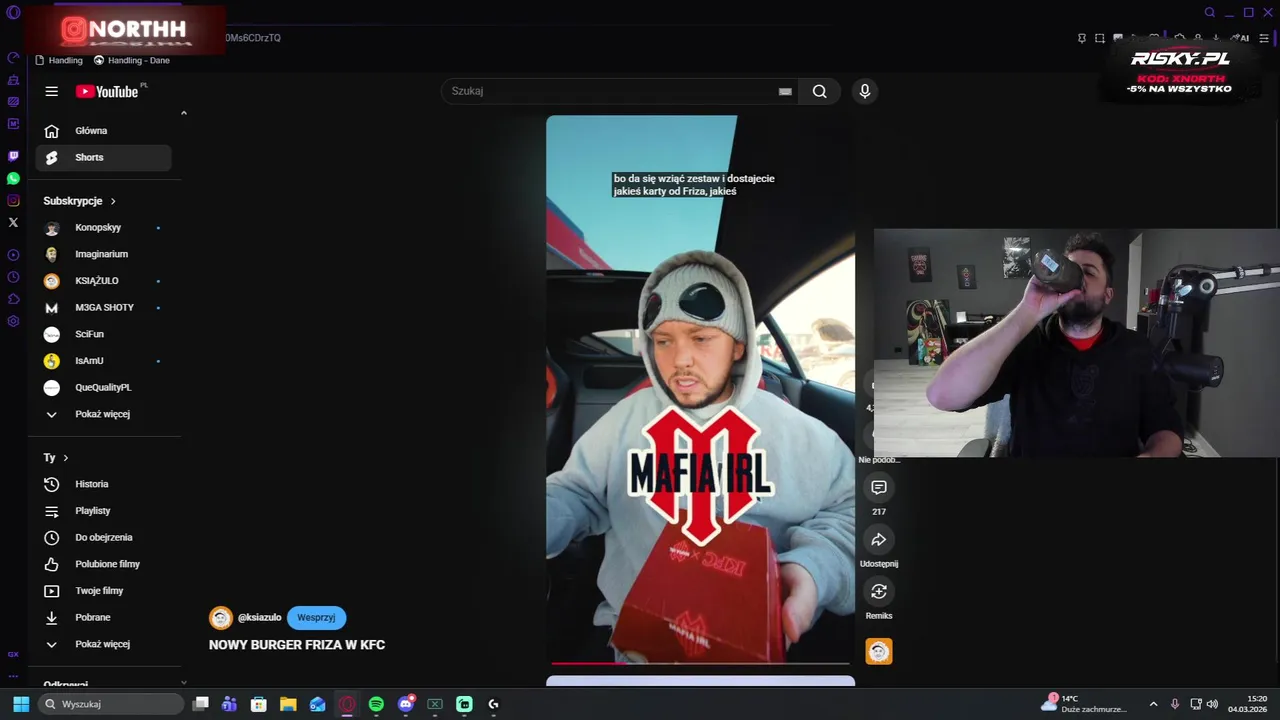The image size is (1280, 720).
Task: Open Microsoft Store from taskbar
Action: point(259,704)
